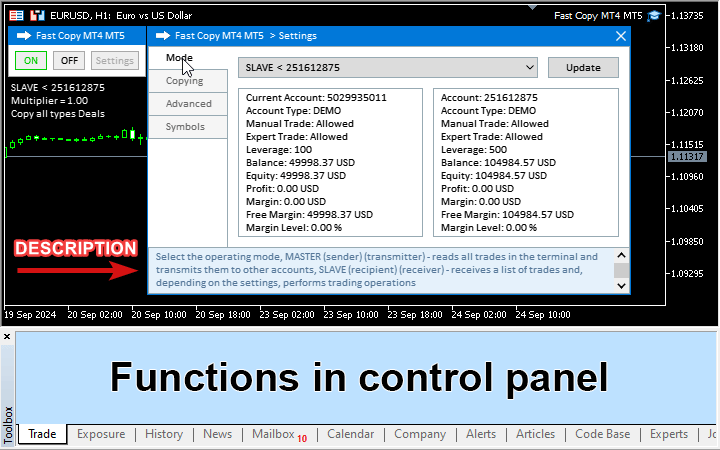Turn the copier ON

(x=31, y=61)
